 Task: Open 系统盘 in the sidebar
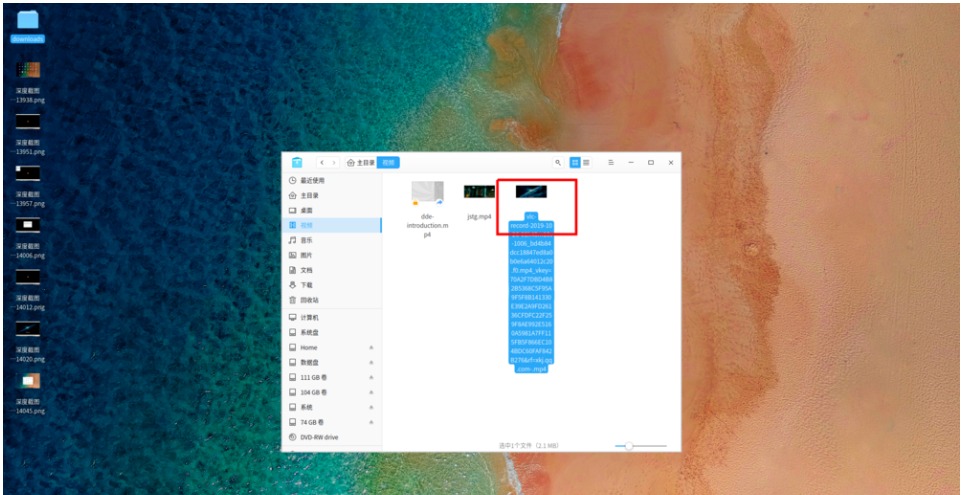tap(332, 333)
